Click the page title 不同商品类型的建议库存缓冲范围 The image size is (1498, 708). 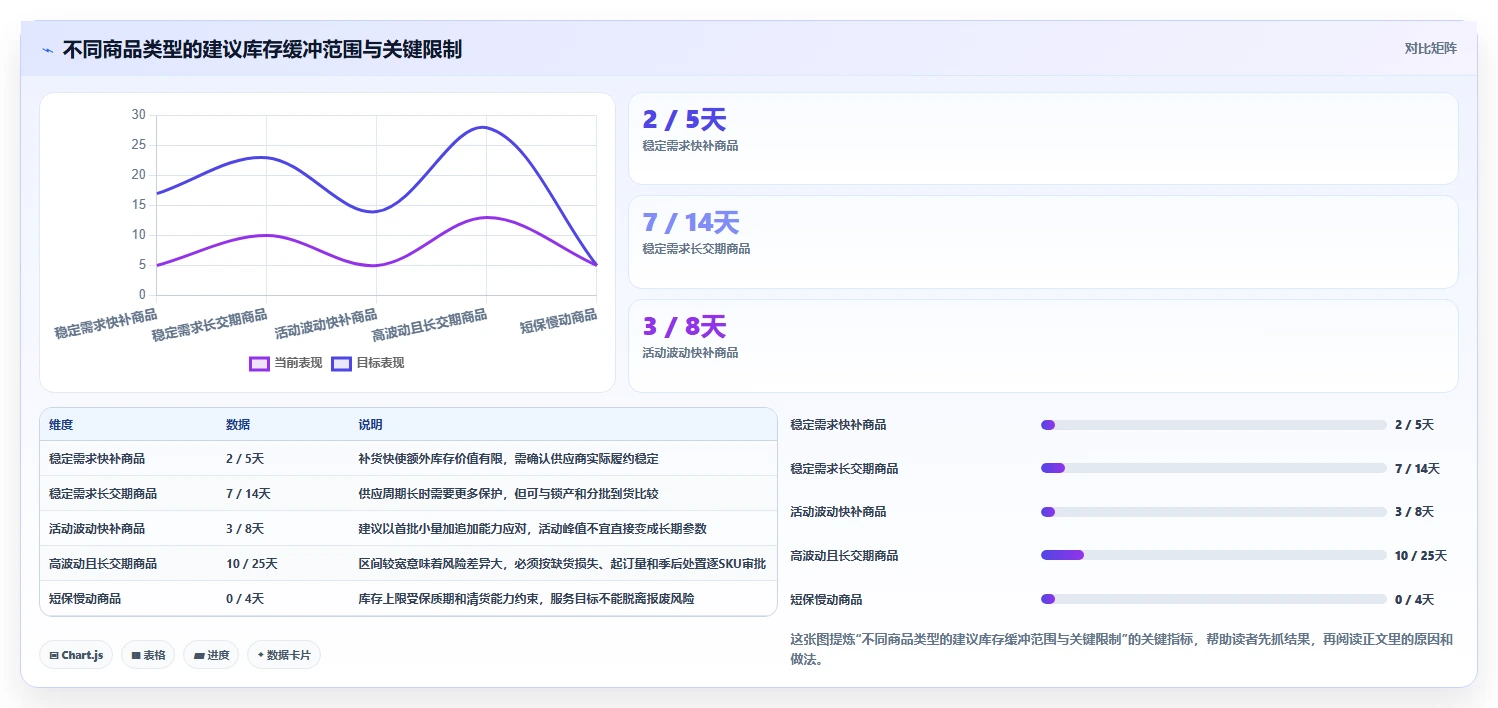(x=262, y=49)
